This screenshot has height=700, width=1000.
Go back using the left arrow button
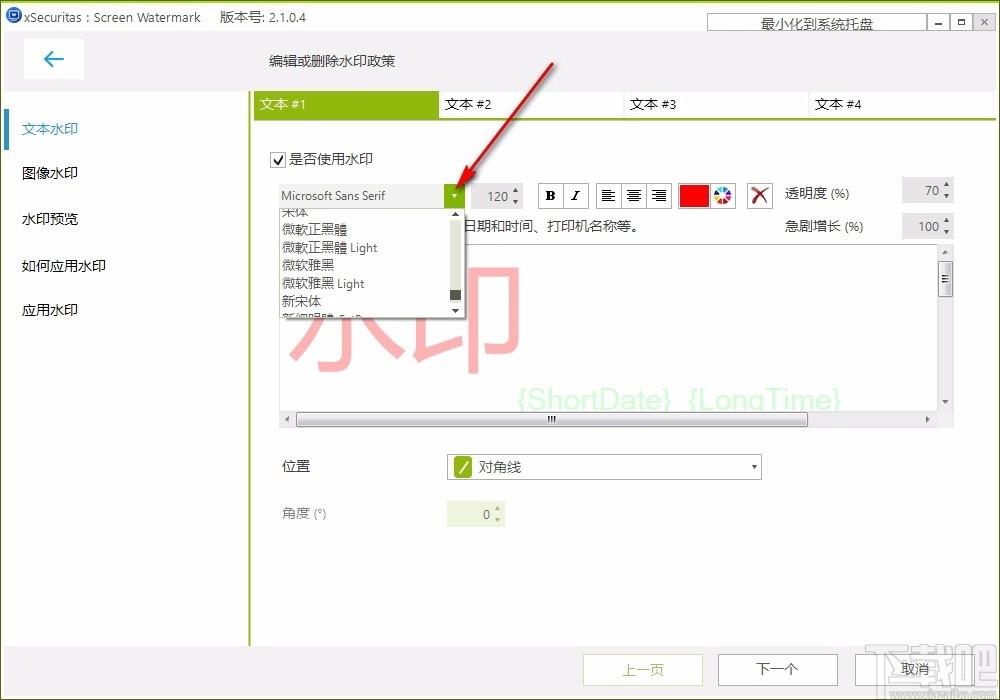click(54, 59)
